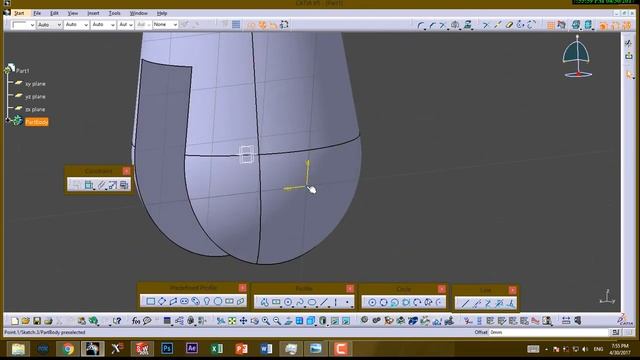640x360 pixels.
Task: Click the Save file icon
Action: point(37,321)
